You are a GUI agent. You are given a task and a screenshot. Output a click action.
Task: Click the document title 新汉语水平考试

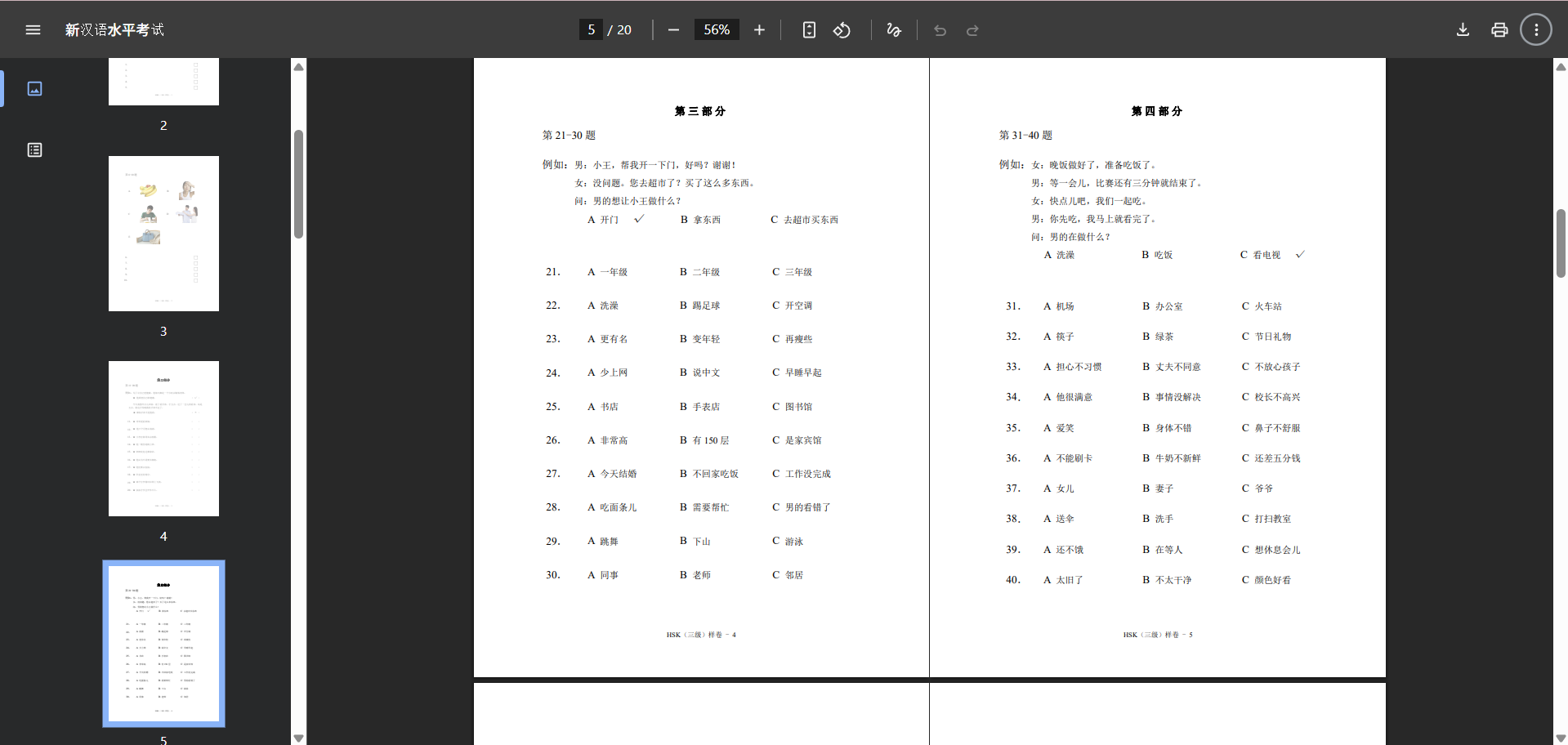point(114,30)
